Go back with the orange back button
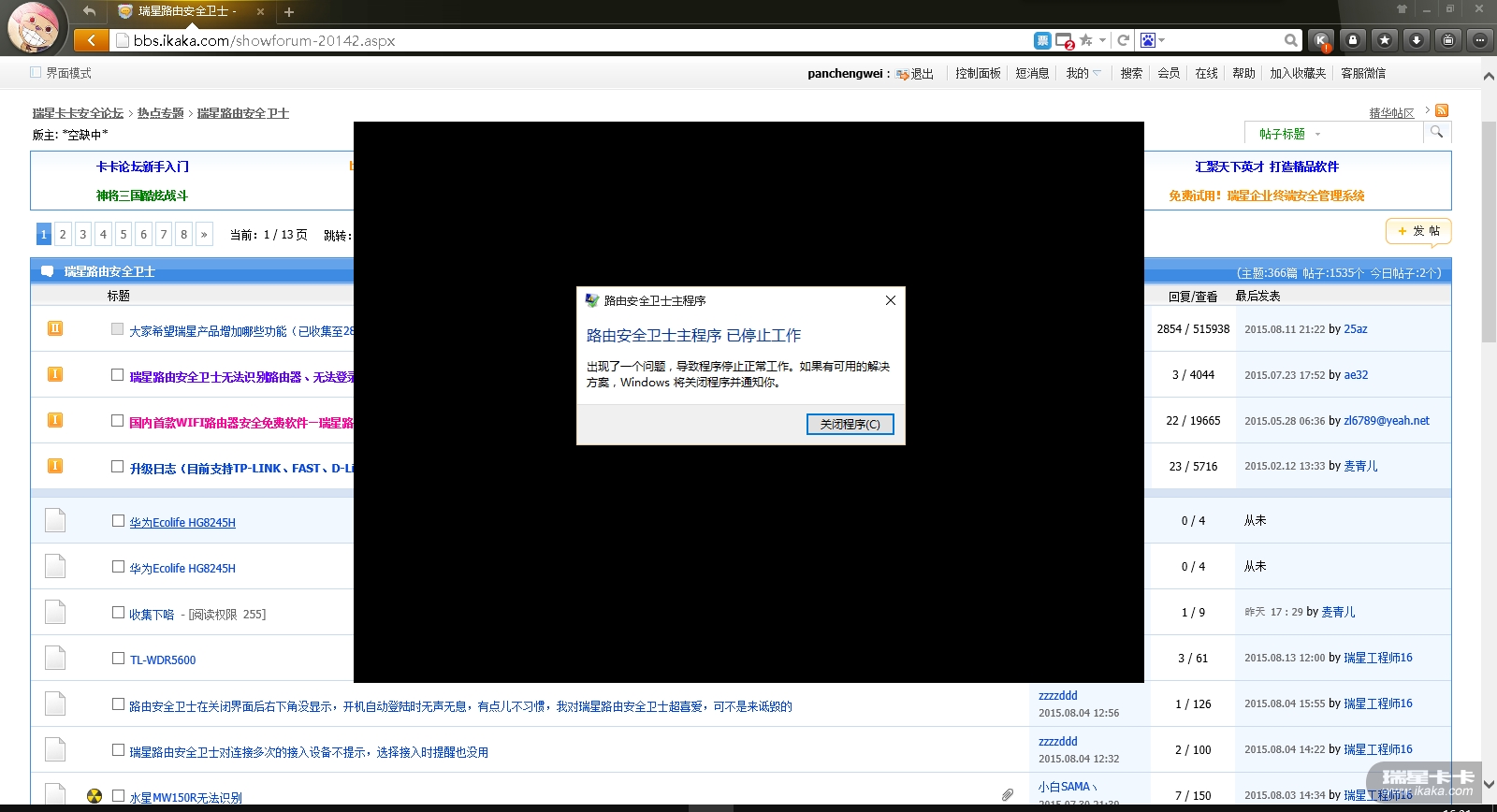Image resolution: width=1497 pixels, height=812 pixels. coord(91,40)
